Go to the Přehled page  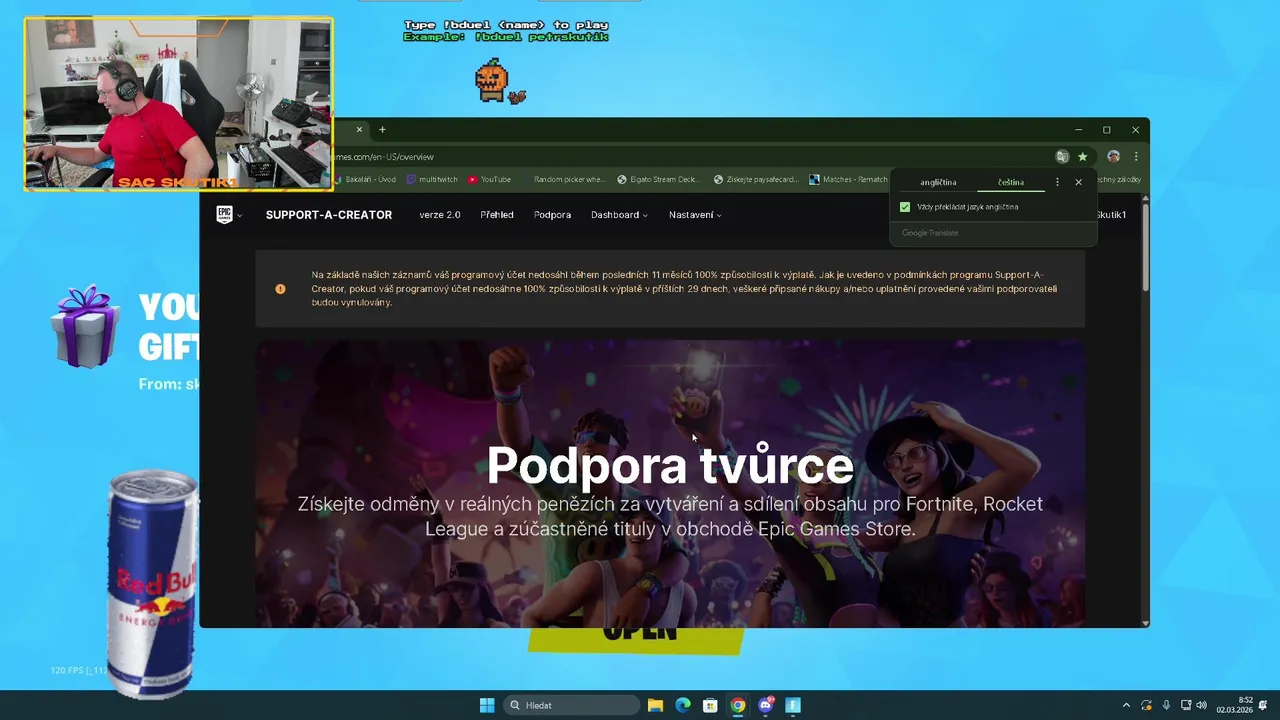coord(497,215)
